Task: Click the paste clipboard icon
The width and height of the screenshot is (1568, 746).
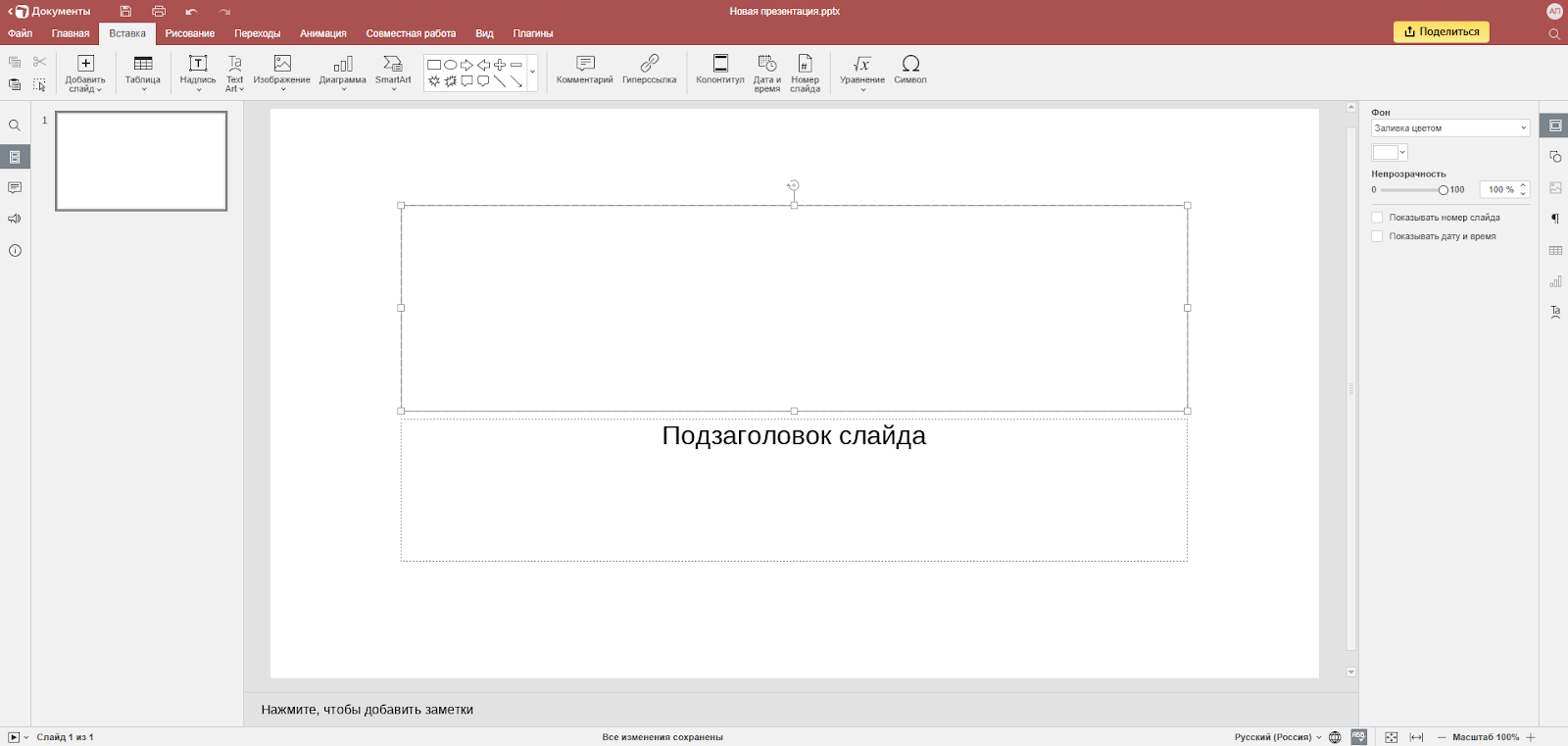Action: pos(15,85)
